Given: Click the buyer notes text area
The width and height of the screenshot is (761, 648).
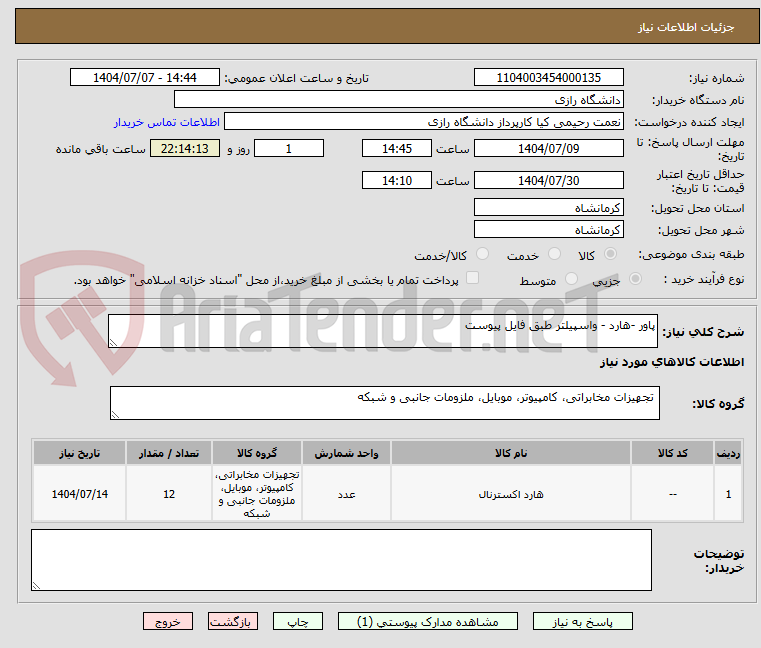Looking at the screenshot, I should (x=341, y=560).
